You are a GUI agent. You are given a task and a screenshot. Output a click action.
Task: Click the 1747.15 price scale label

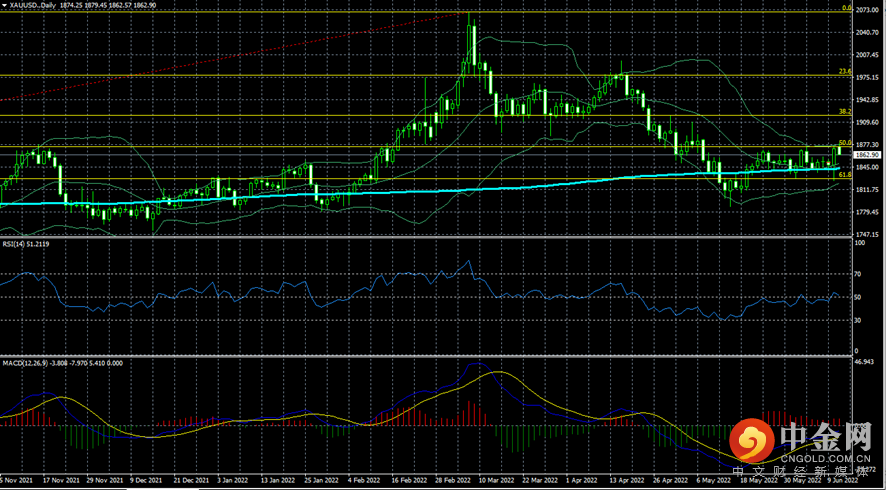[x=865, y=233]
